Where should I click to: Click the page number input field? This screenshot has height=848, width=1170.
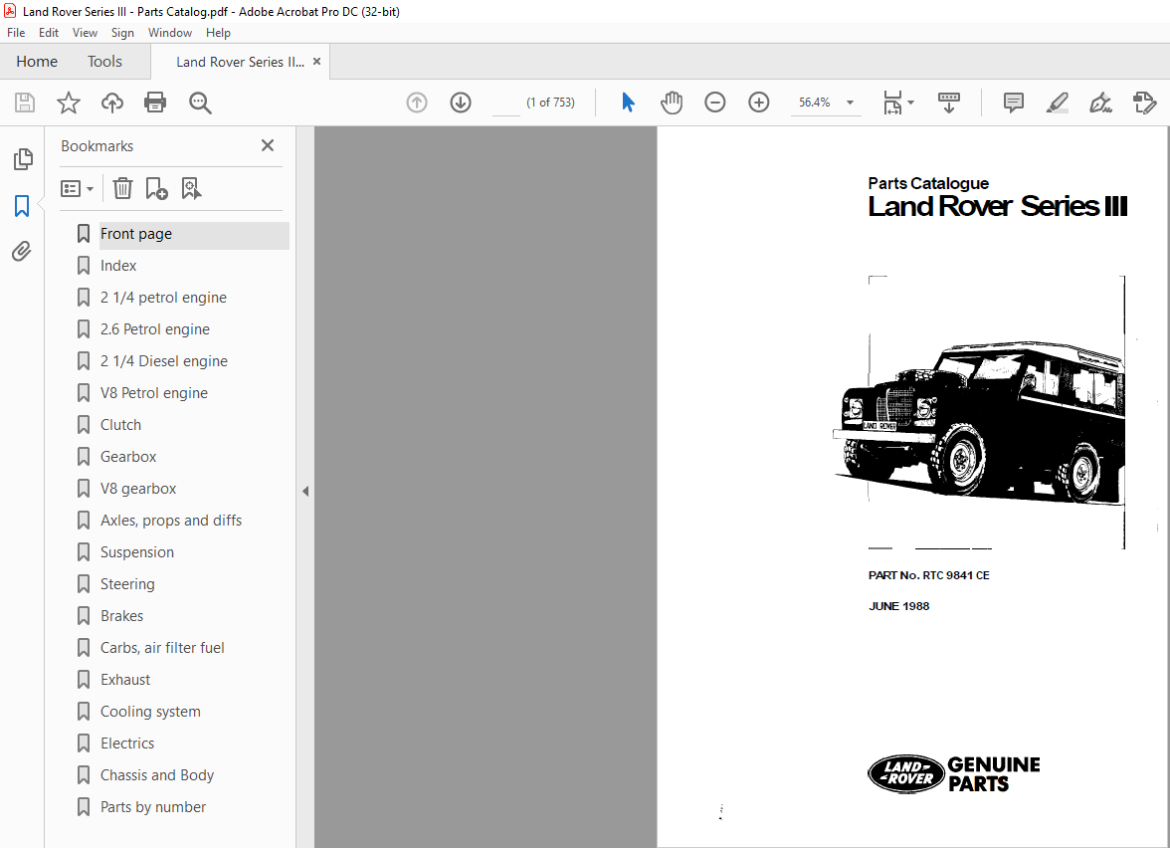506,102
